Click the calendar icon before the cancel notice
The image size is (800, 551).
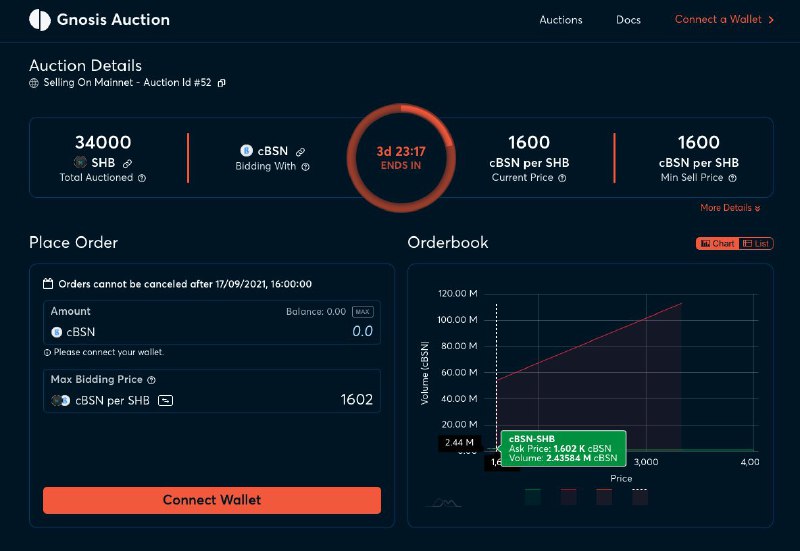point(48,284)
